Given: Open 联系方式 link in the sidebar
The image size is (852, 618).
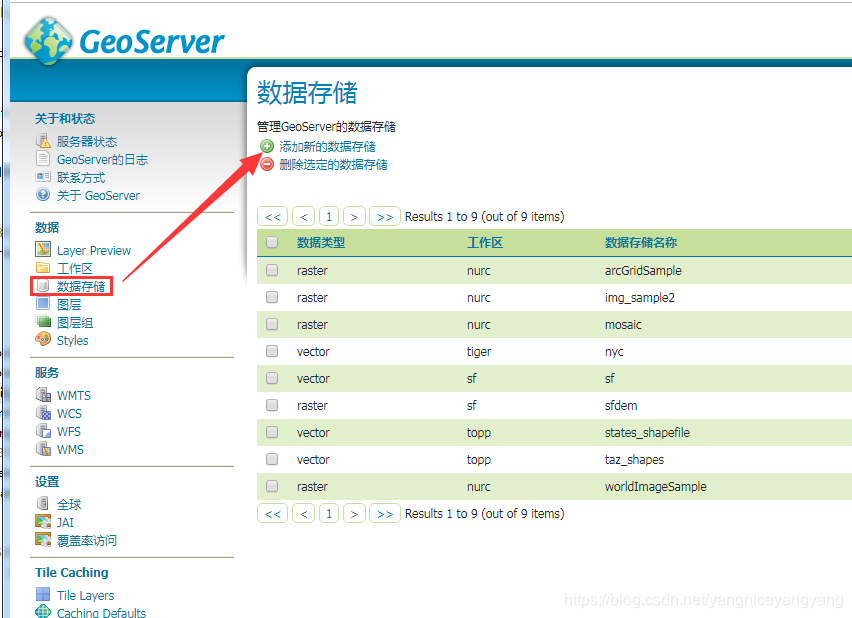Looking at the screenshot, I should (x=81, y=178).
